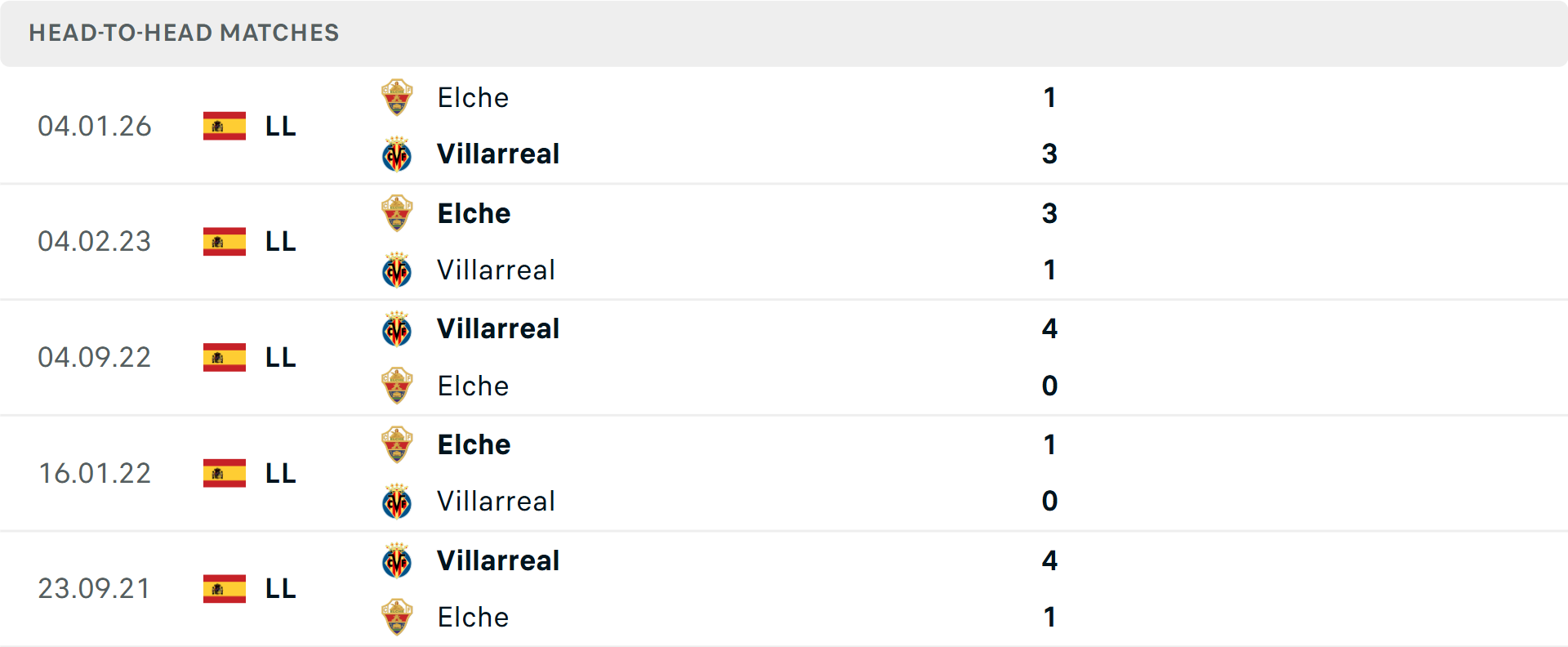Click the Spain flag beside the 16.01.22 date
Screen dimensions: 1568x647
coord(225,473)
